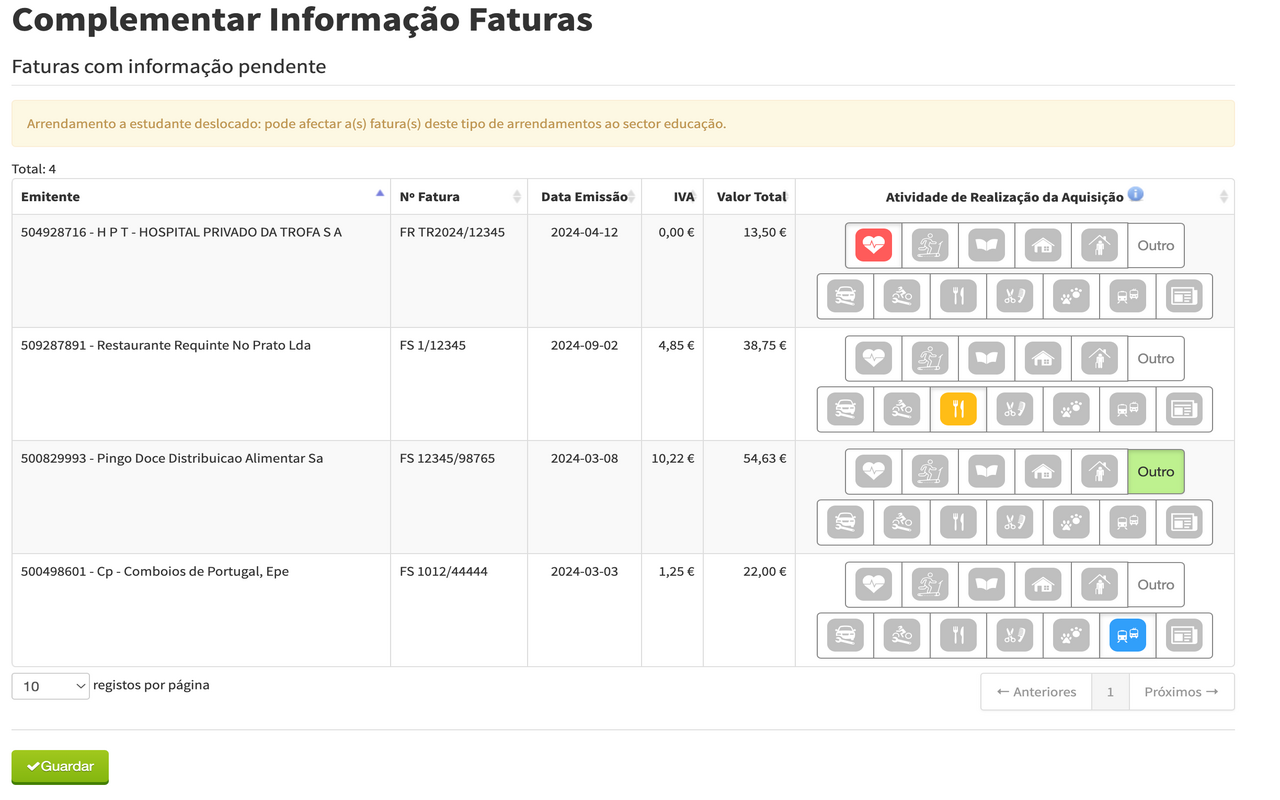Select the car repair icon on the hospital invoice row
Image resolution: width=1280 pixels, height=800 pixels.
(844, 296)
